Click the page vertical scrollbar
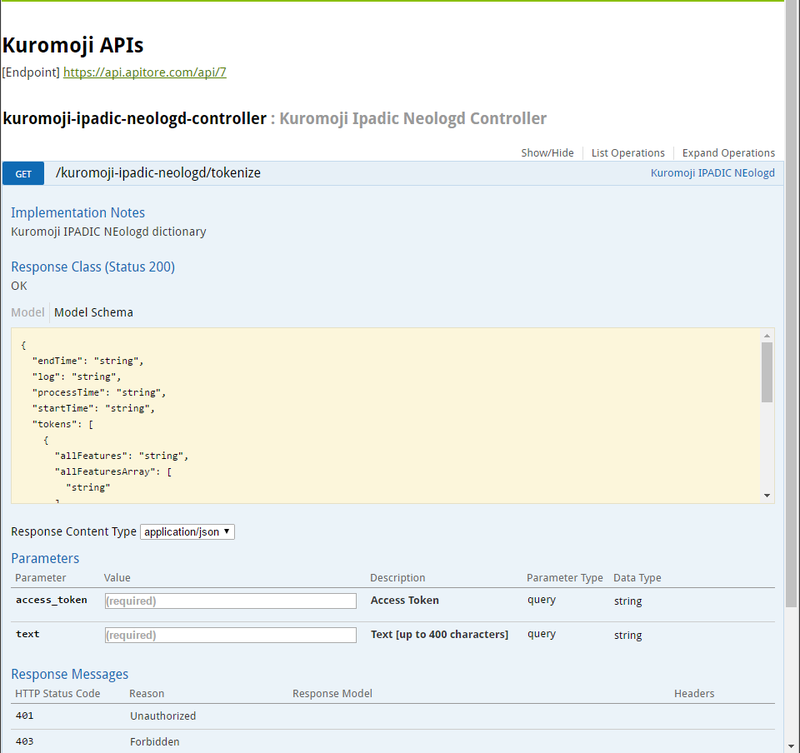This screenshot has width=800, height=753. 791,306
